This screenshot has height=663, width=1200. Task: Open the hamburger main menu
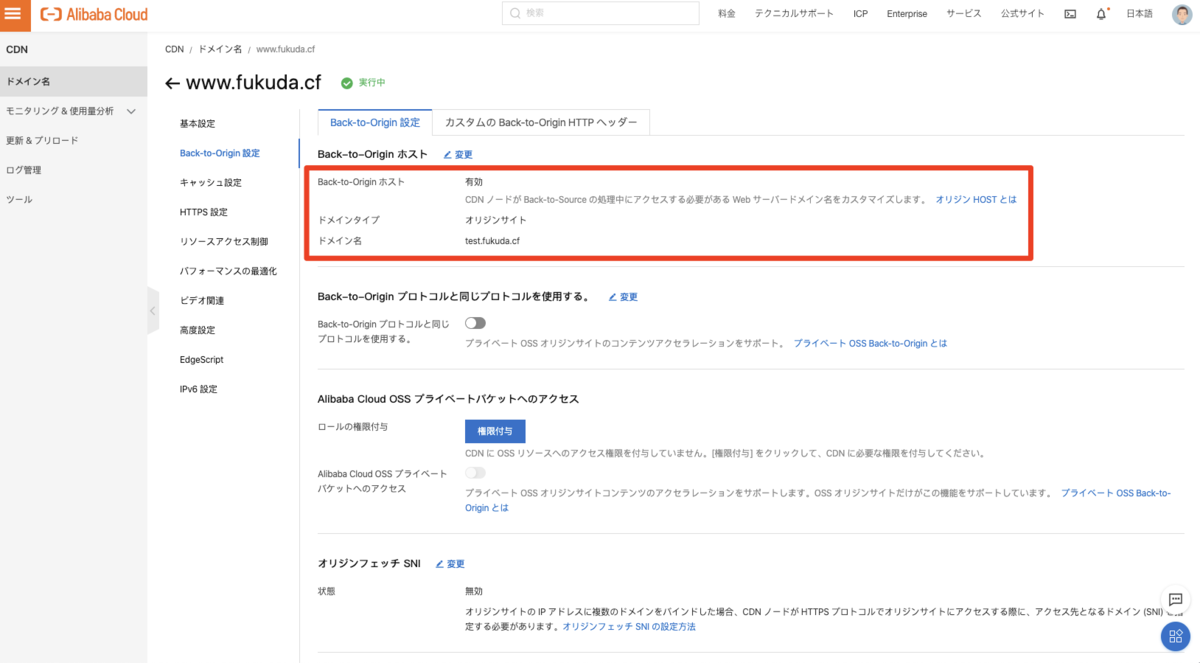click(14, 14)
